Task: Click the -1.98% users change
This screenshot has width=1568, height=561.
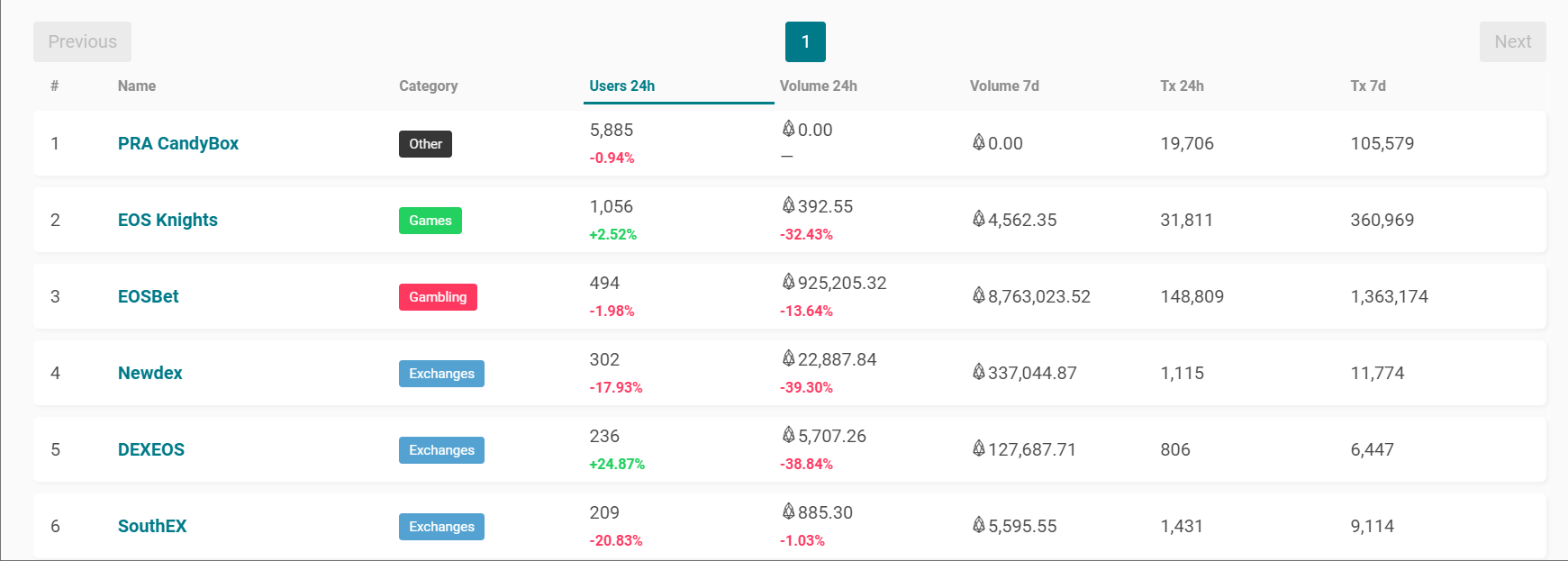Action: 612,311
